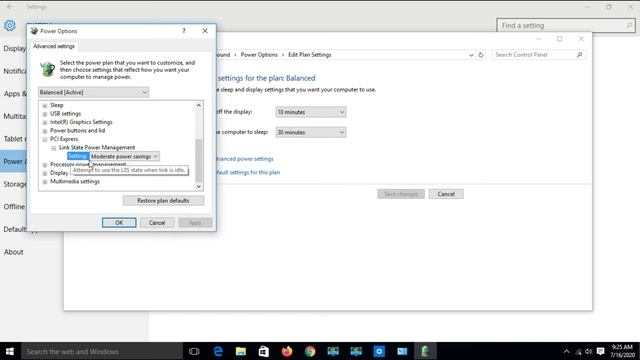Click the help question mark in Power Options
The height and width of the screenshot is (360, 640).
click(184, 31)
